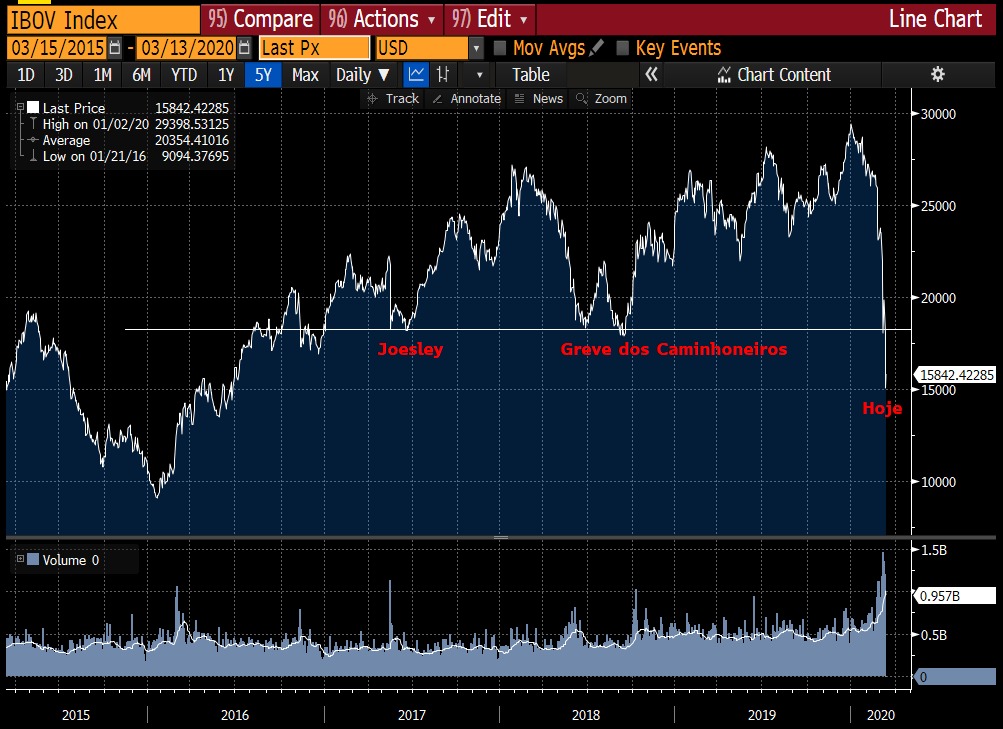Open the USD currency dropdown

[476, 48]
